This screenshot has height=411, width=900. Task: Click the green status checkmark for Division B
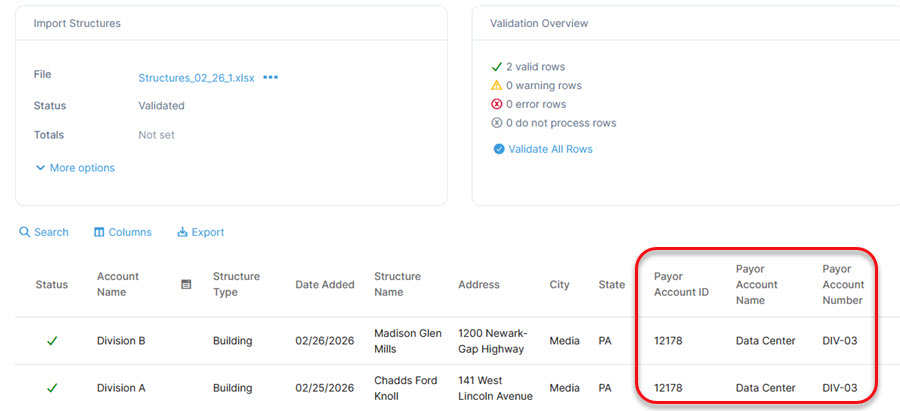point(52,341)
